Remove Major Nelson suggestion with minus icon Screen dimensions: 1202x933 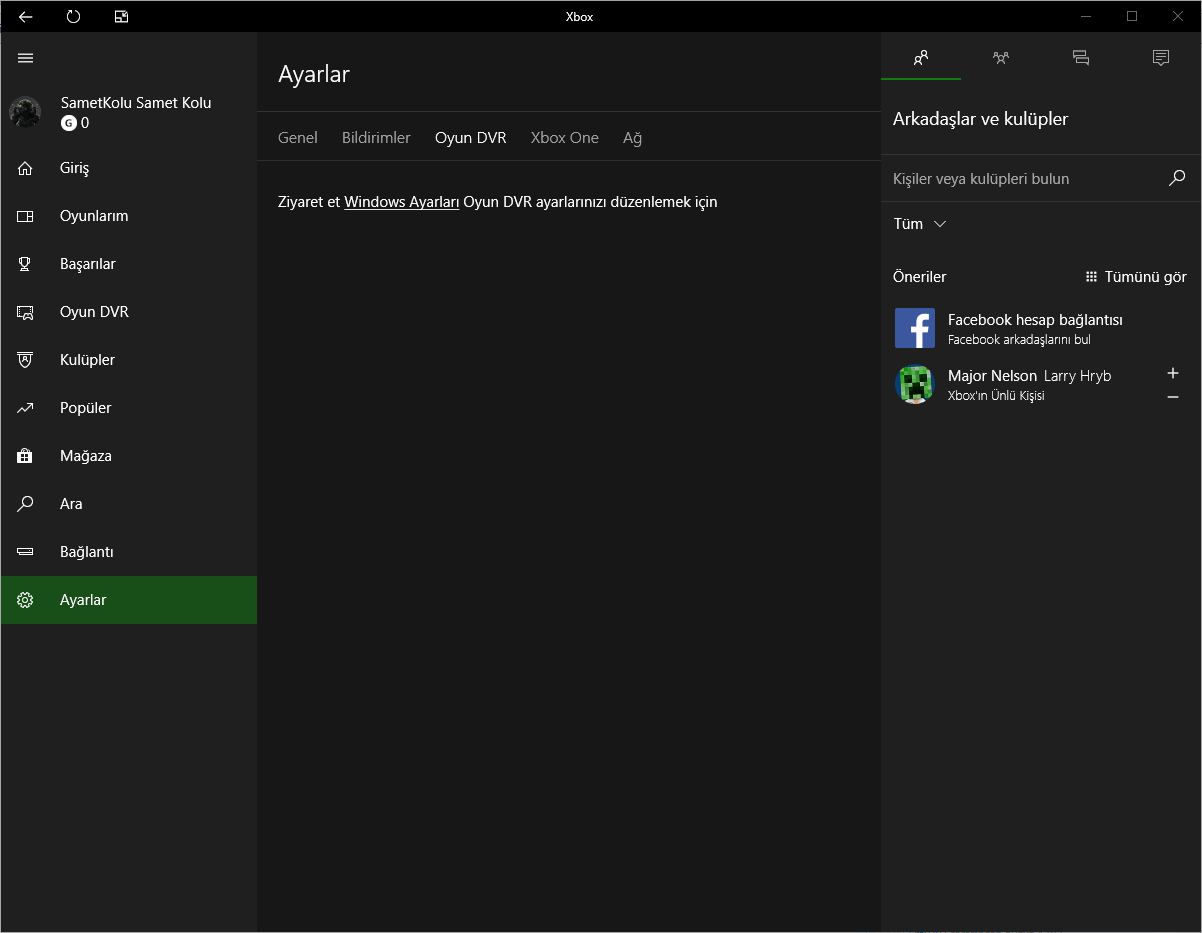tap(1173, 397)
